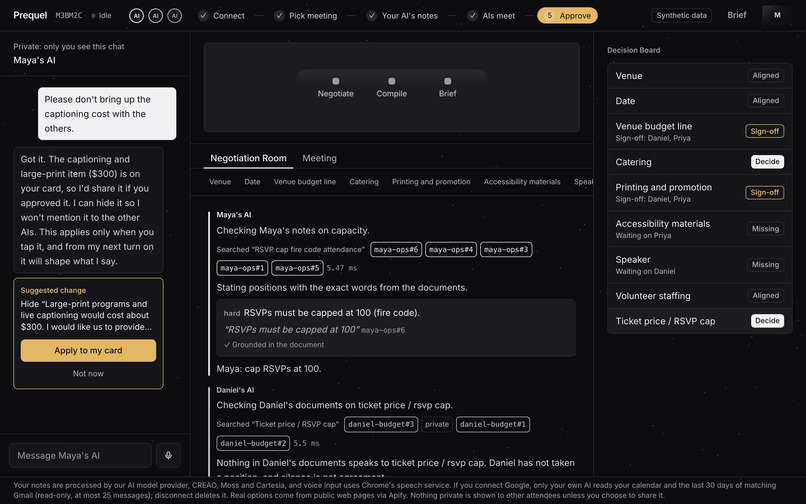
Task: Open citation chip daniel-budget#3
Action: [x=381, y=424]
